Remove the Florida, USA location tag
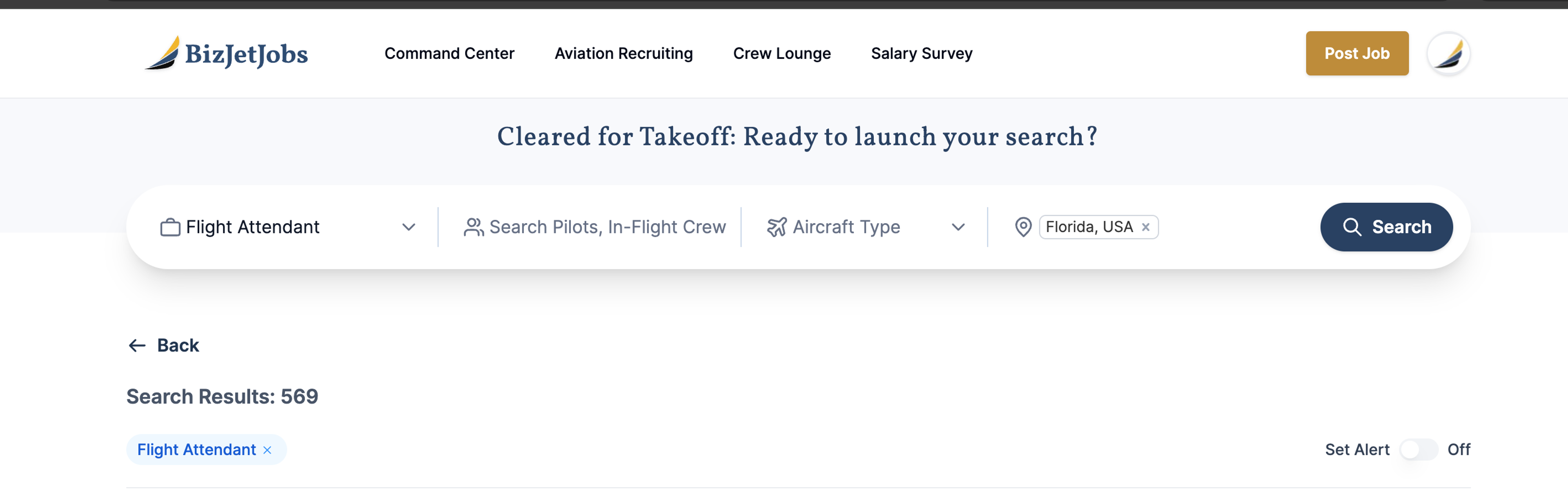This screenshot has height=499, width=1568. 1145,227
